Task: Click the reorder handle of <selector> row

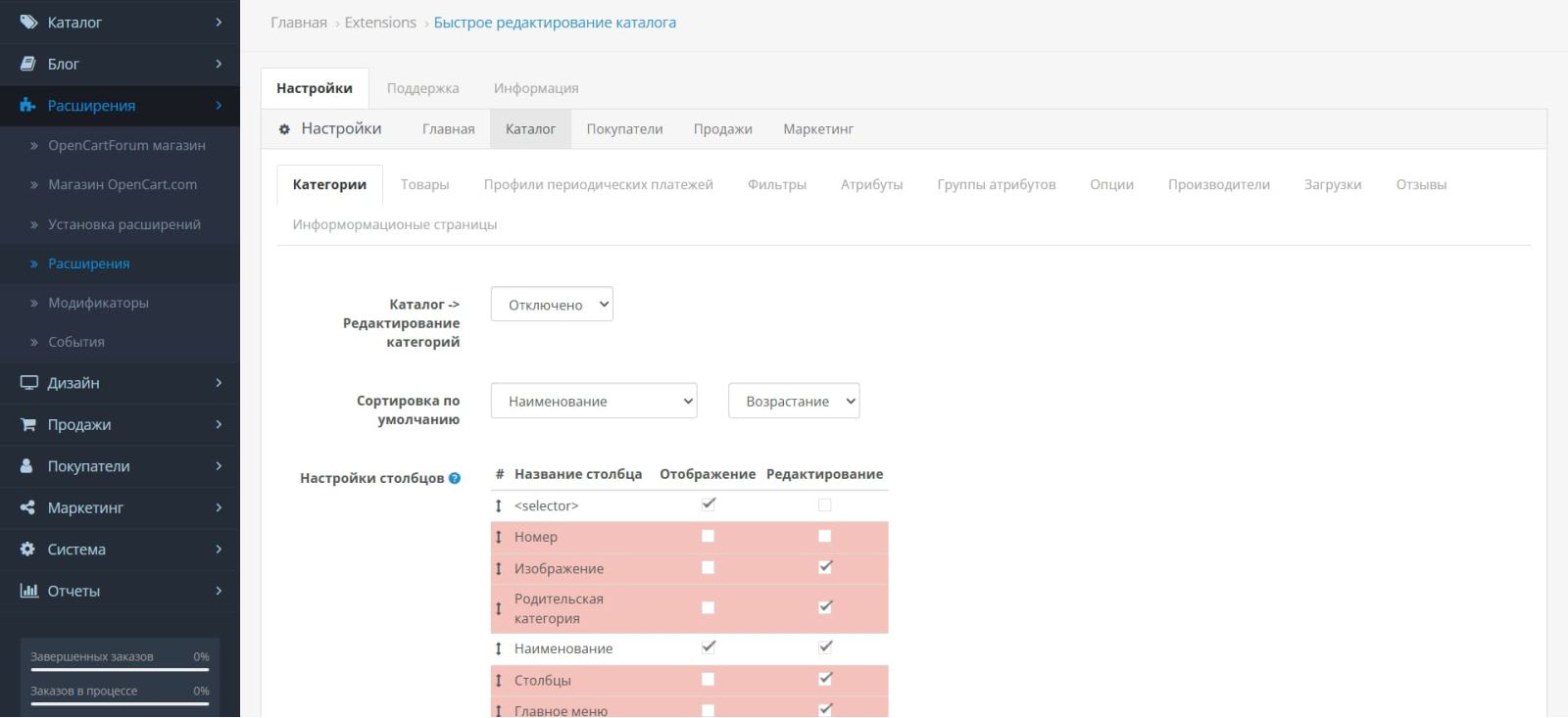Action: tap(499, 505)
